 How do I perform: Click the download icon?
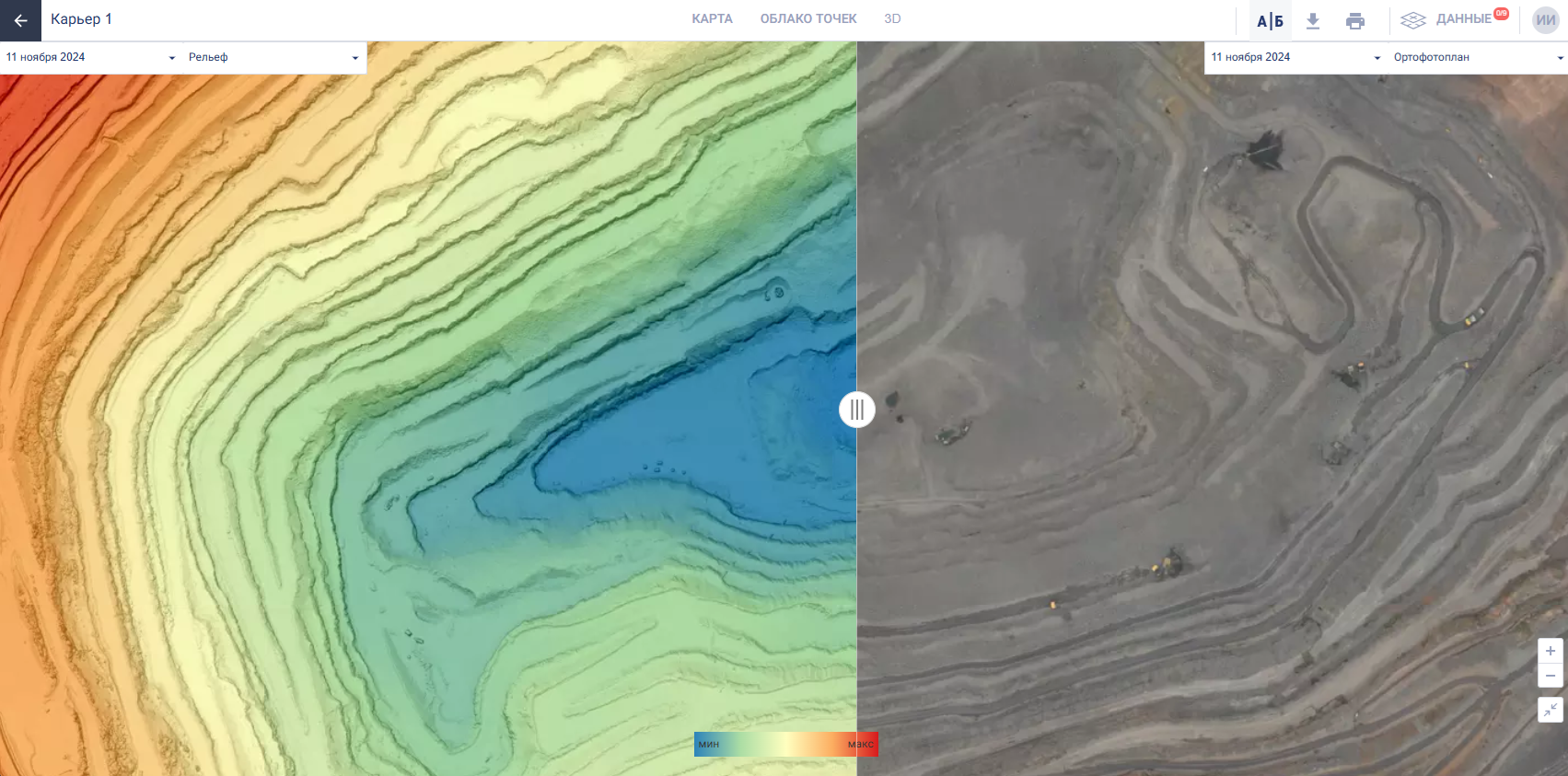[1313, 21]
